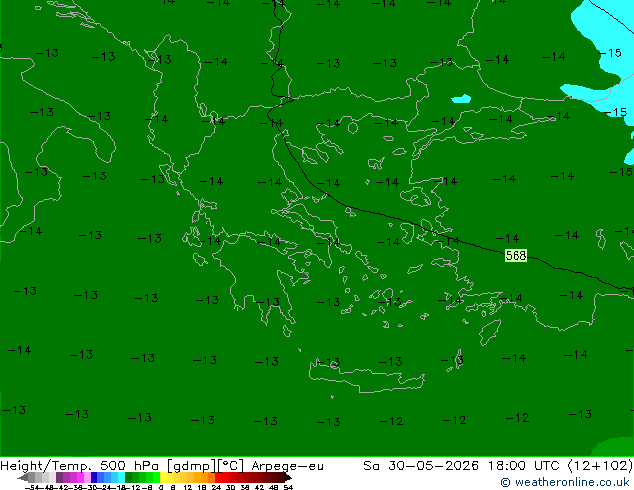The image size is (634, 490).
Task: Select the magenta swatch in the color scale
Action: pyautogui.click(x=80, y=477)
